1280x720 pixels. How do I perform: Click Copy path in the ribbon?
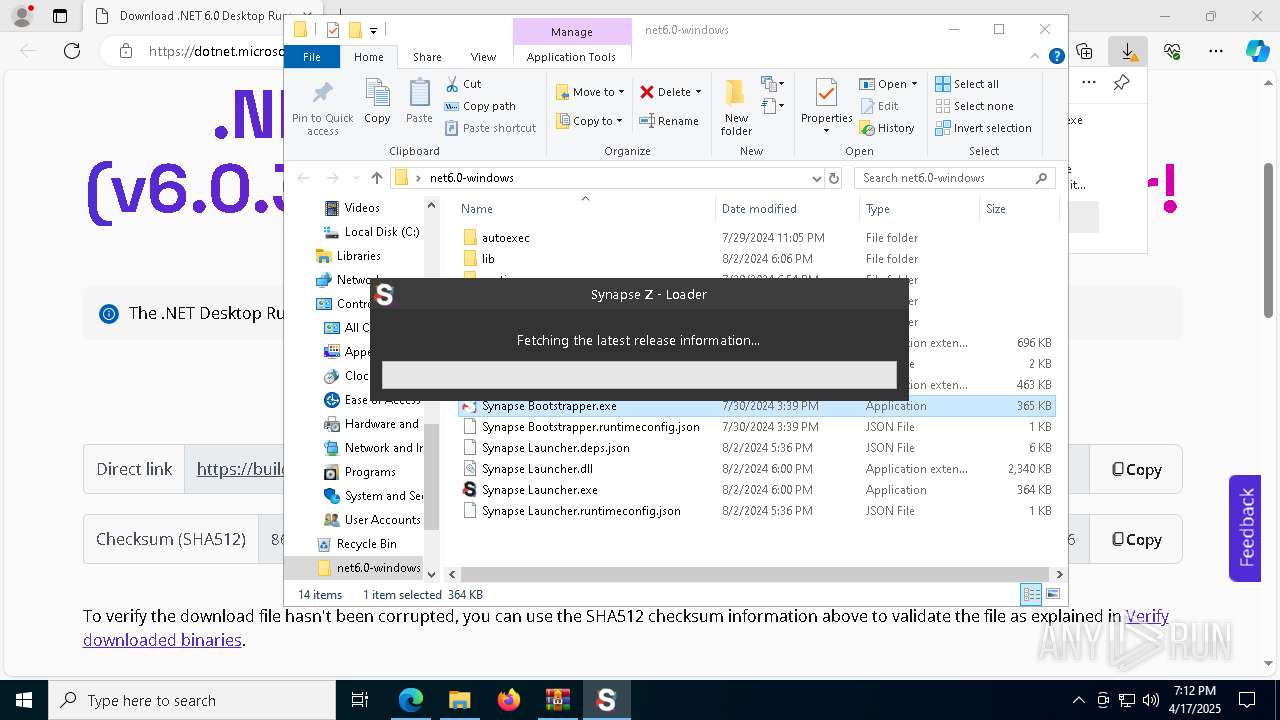point(480,106)
